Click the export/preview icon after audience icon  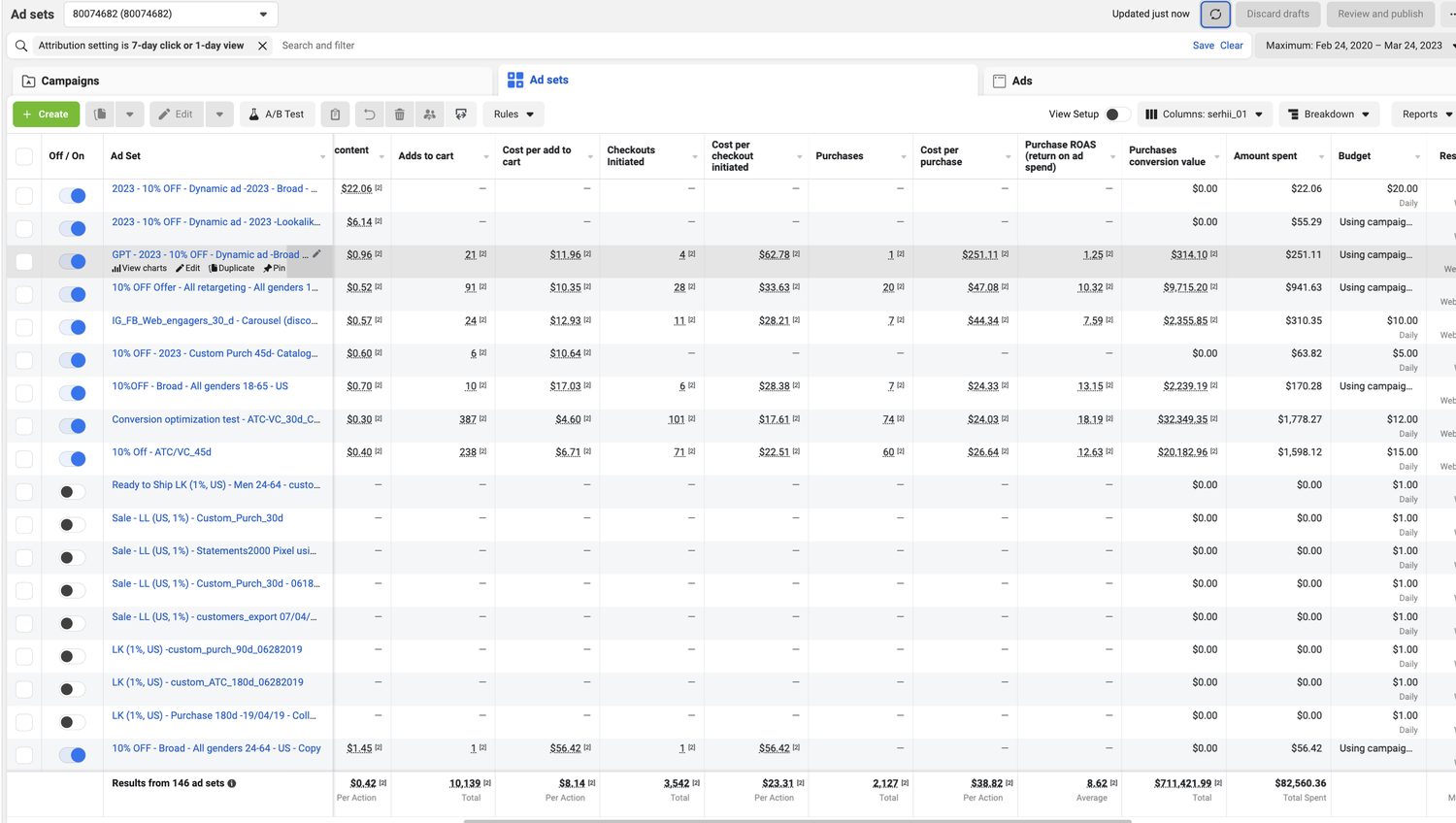(x=461, y=115)
